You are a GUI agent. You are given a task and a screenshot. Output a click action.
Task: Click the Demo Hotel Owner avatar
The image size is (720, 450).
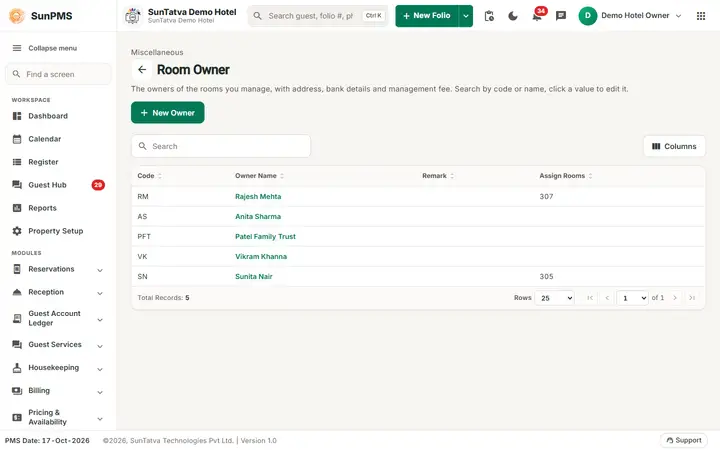pyautogui.click(x=587, y=16)
